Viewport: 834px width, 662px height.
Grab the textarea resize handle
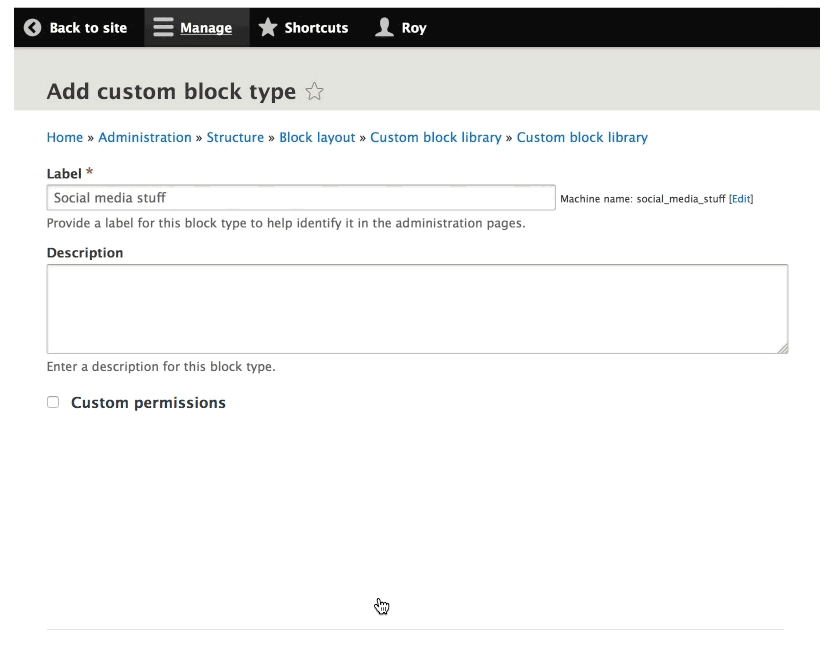coord(783,347)
